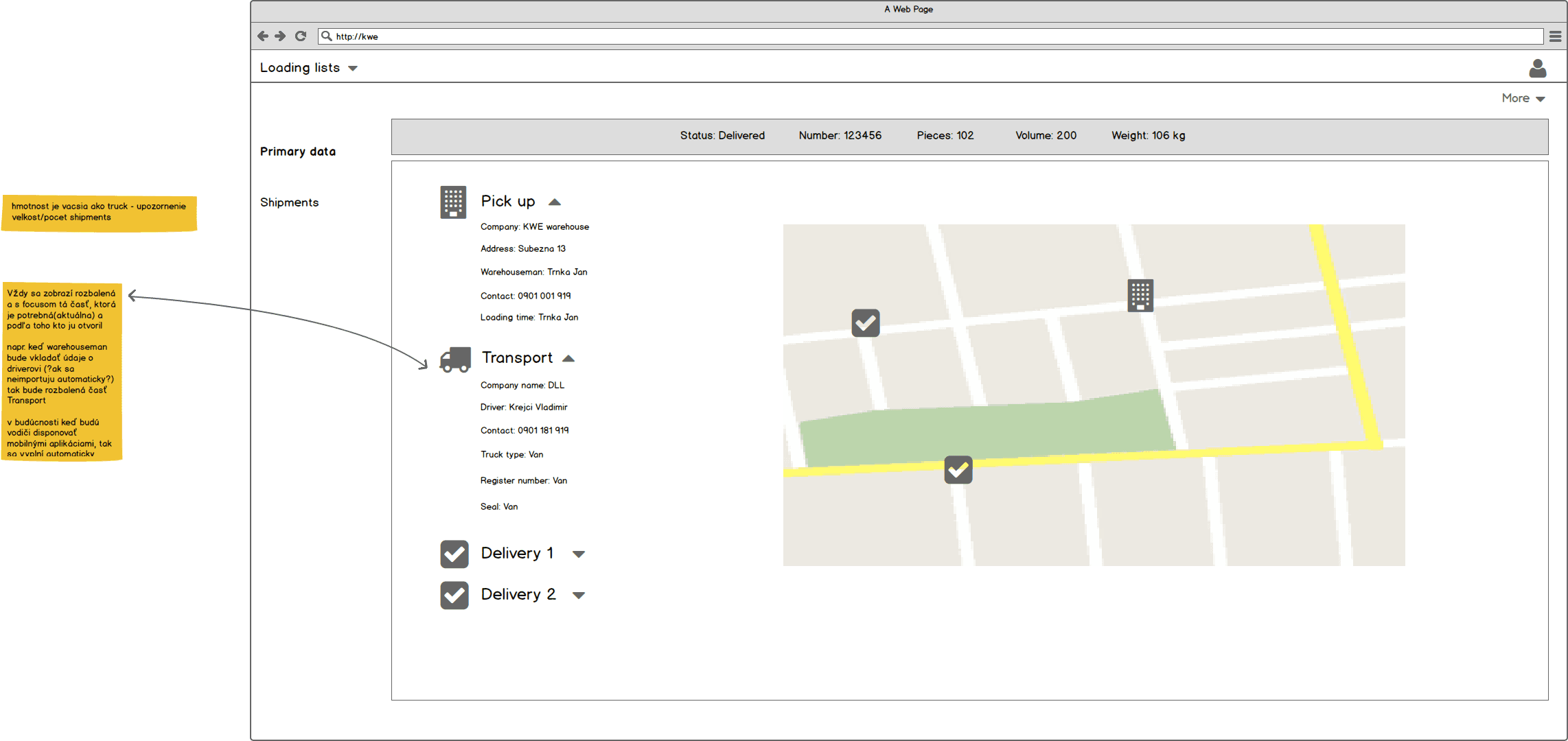
Task: Click the truck icon next to Transport
Action: coord(453,358)
